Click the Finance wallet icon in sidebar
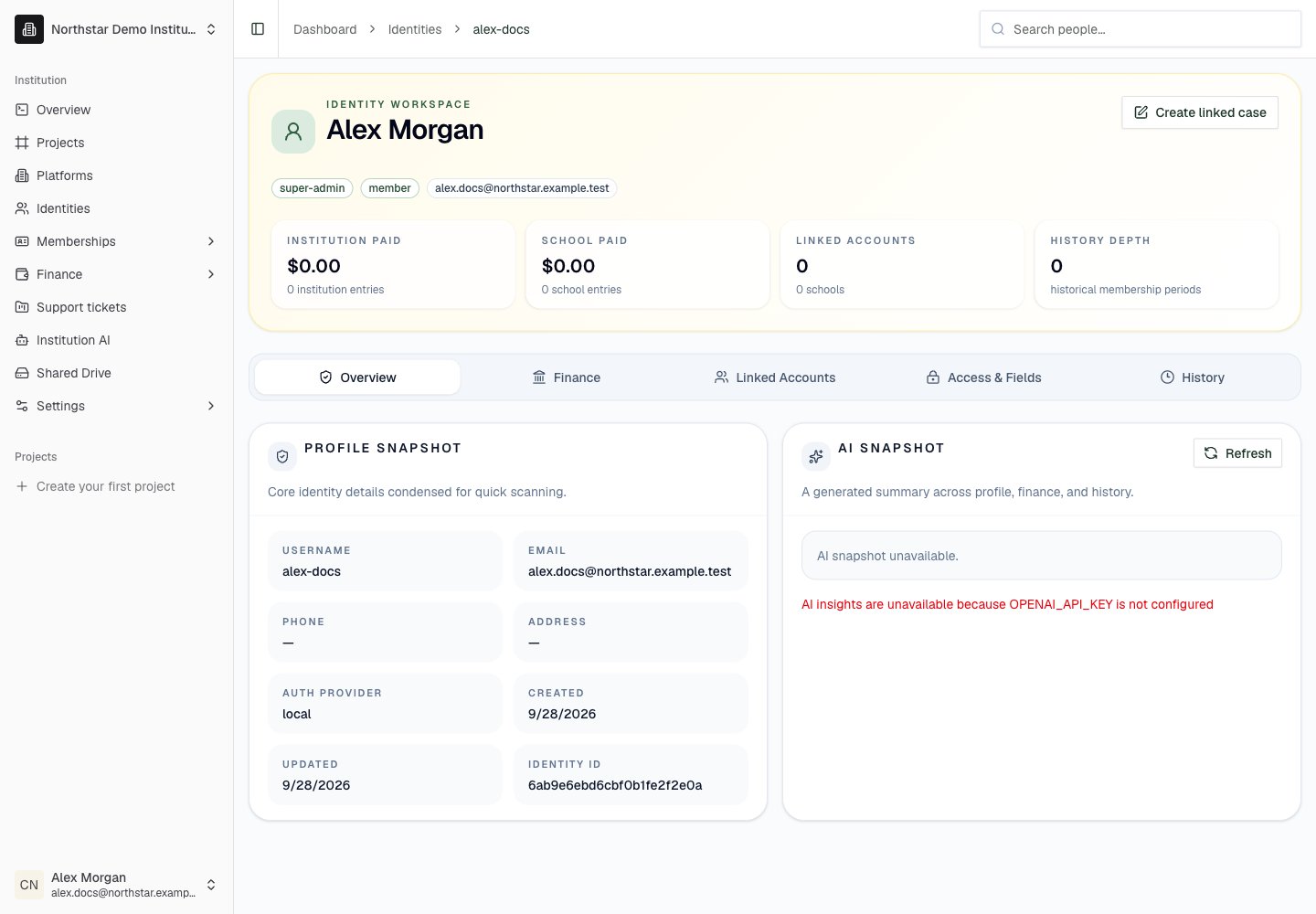Viewport: 1316px width, 914px height. tap(22, 274)
